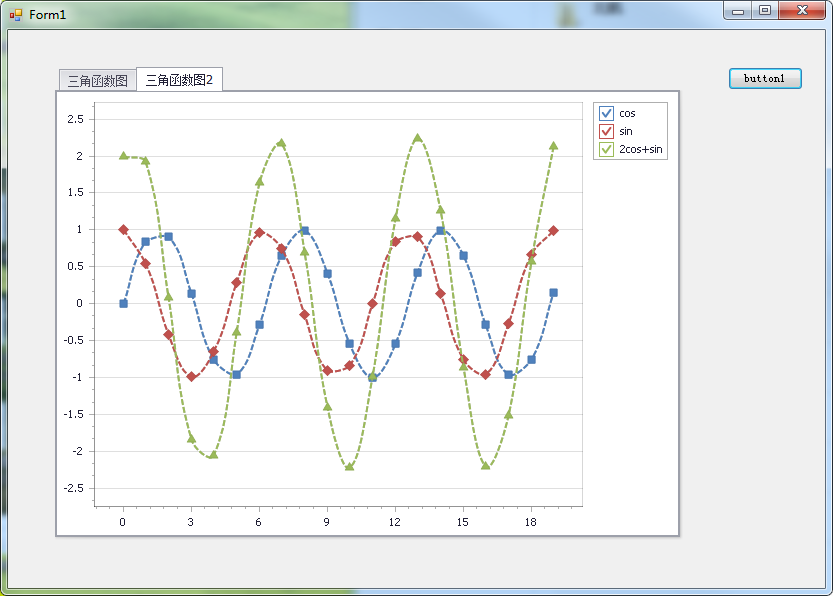Minimize the Form1 window
833x596 pixels.
click(x=738, y=11)
